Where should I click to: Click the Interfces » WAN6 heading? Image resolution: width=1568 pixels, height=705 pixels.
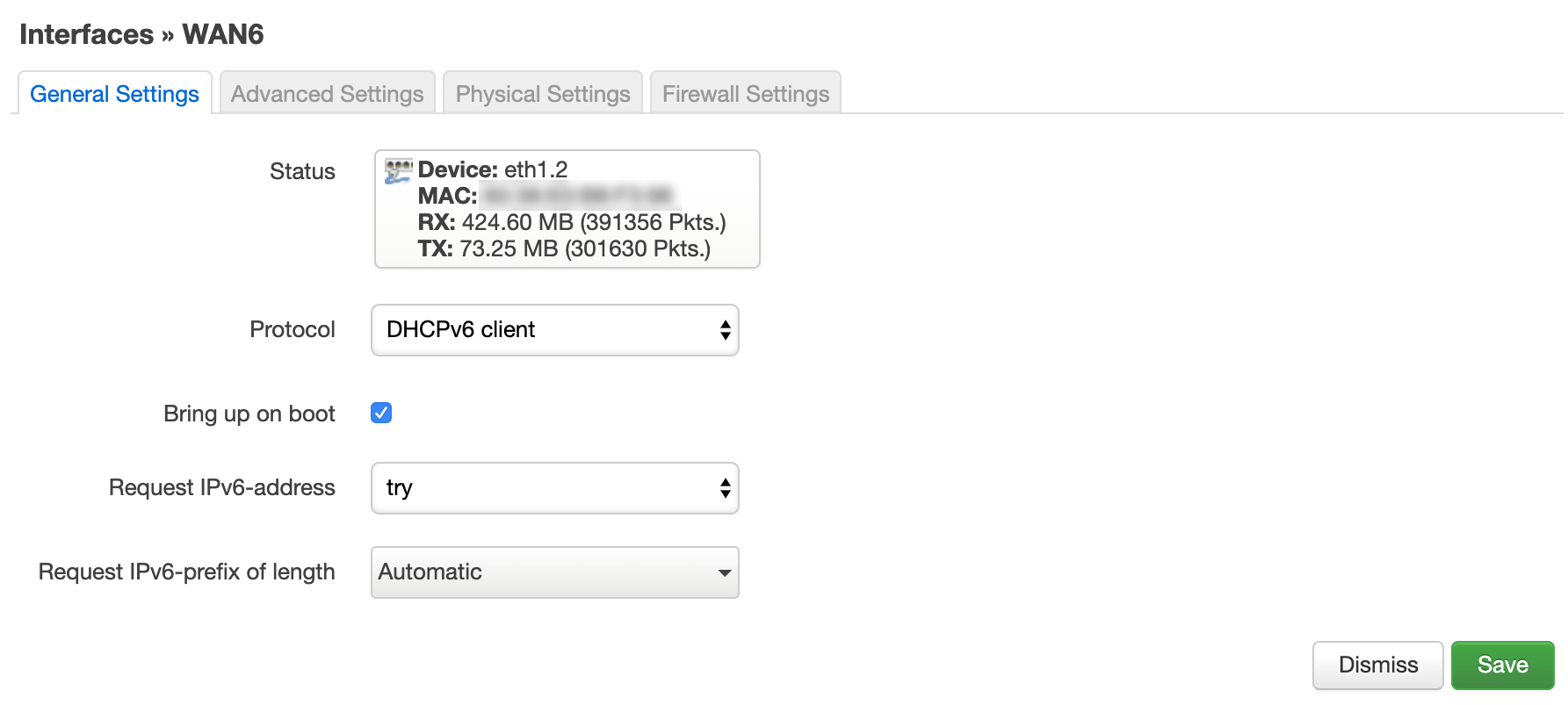pos(141,34)
